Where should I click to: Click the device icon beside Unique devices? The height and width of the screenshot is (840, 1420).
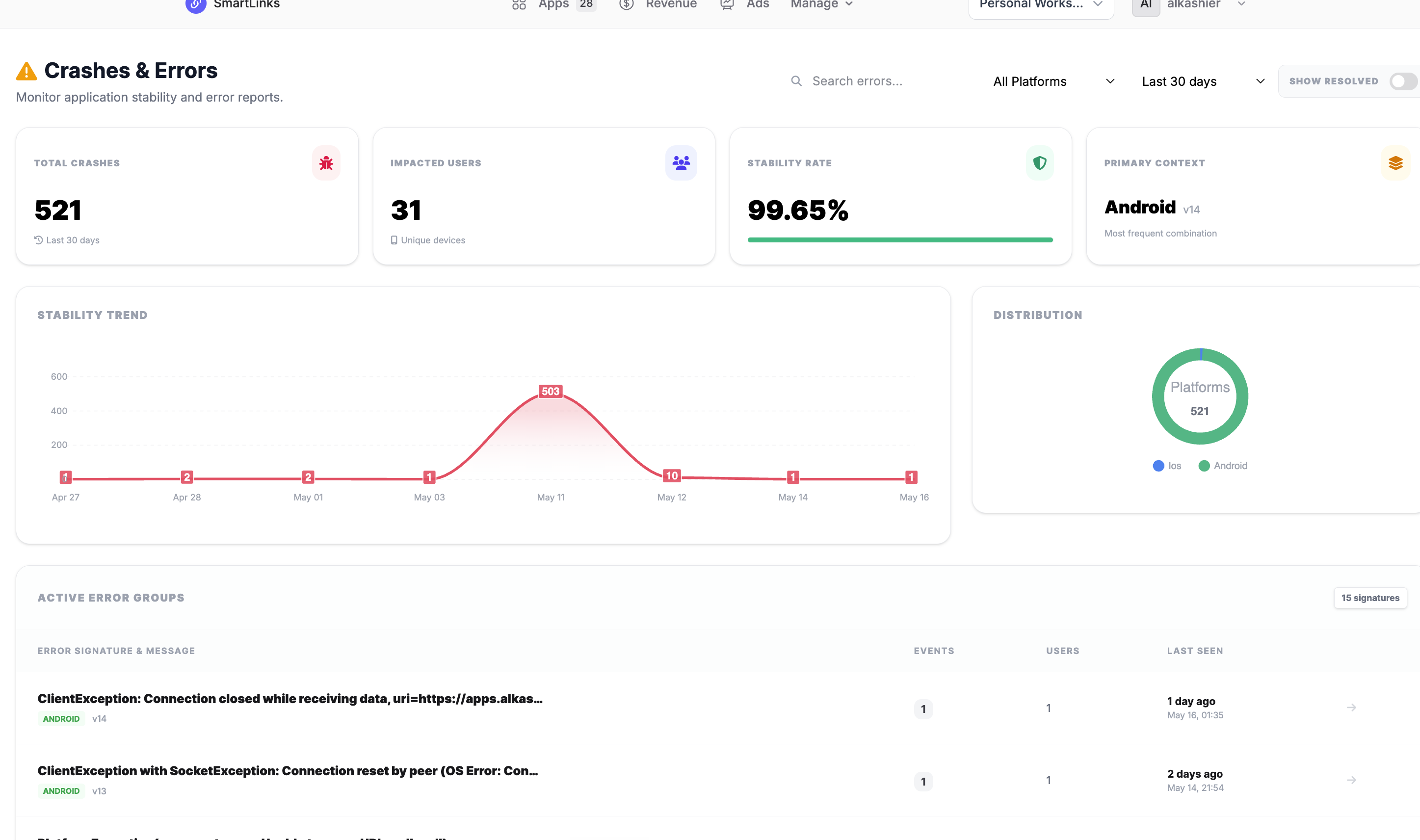[394, 240]
